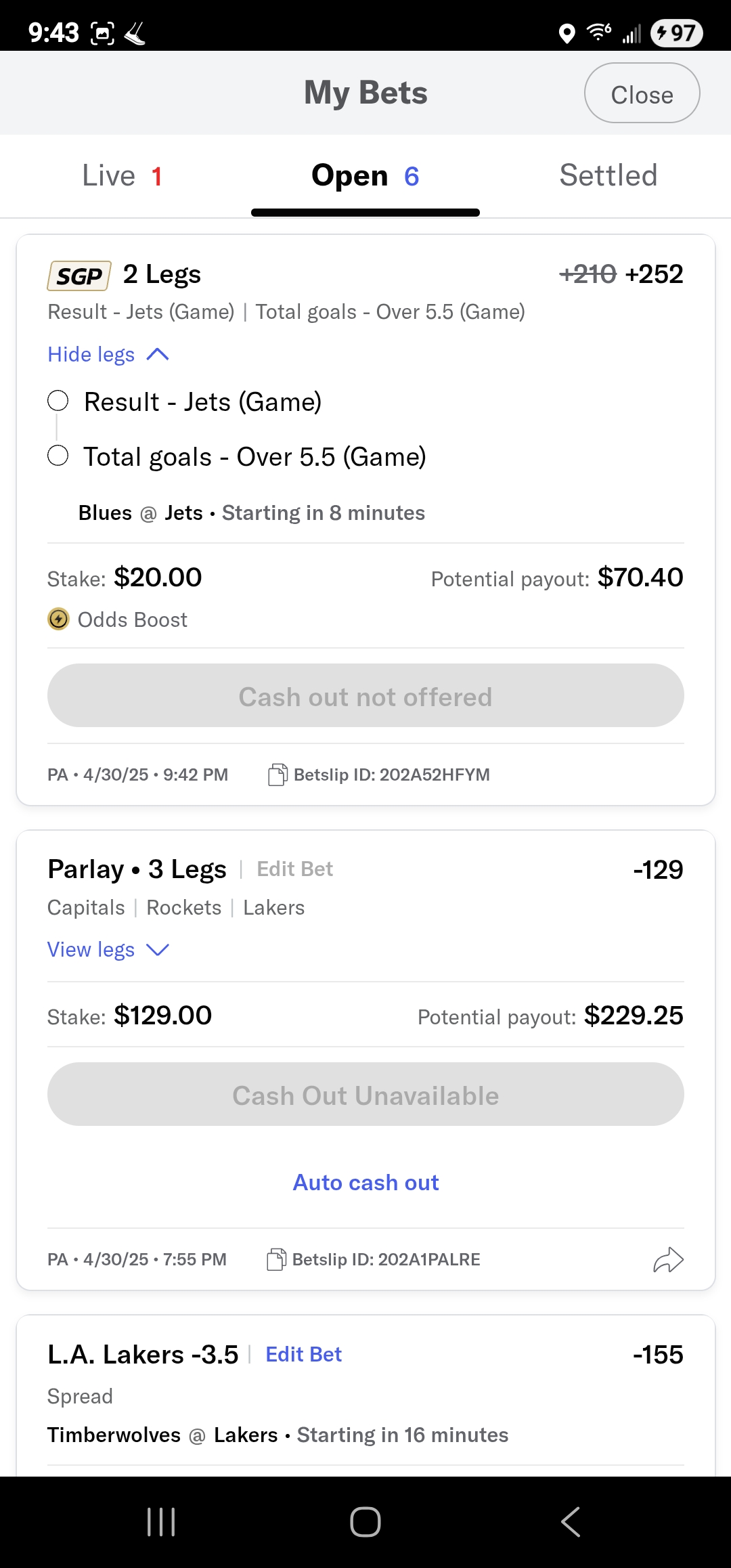Viewport: 731px width, 1568px height.
Task: Close the My Bets screen
Action: click(642, 93)
